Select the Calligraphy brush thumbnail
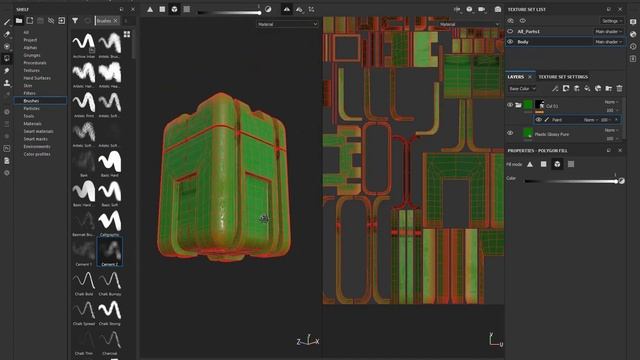Screen dimensions: 640x360 click(110, 221)
